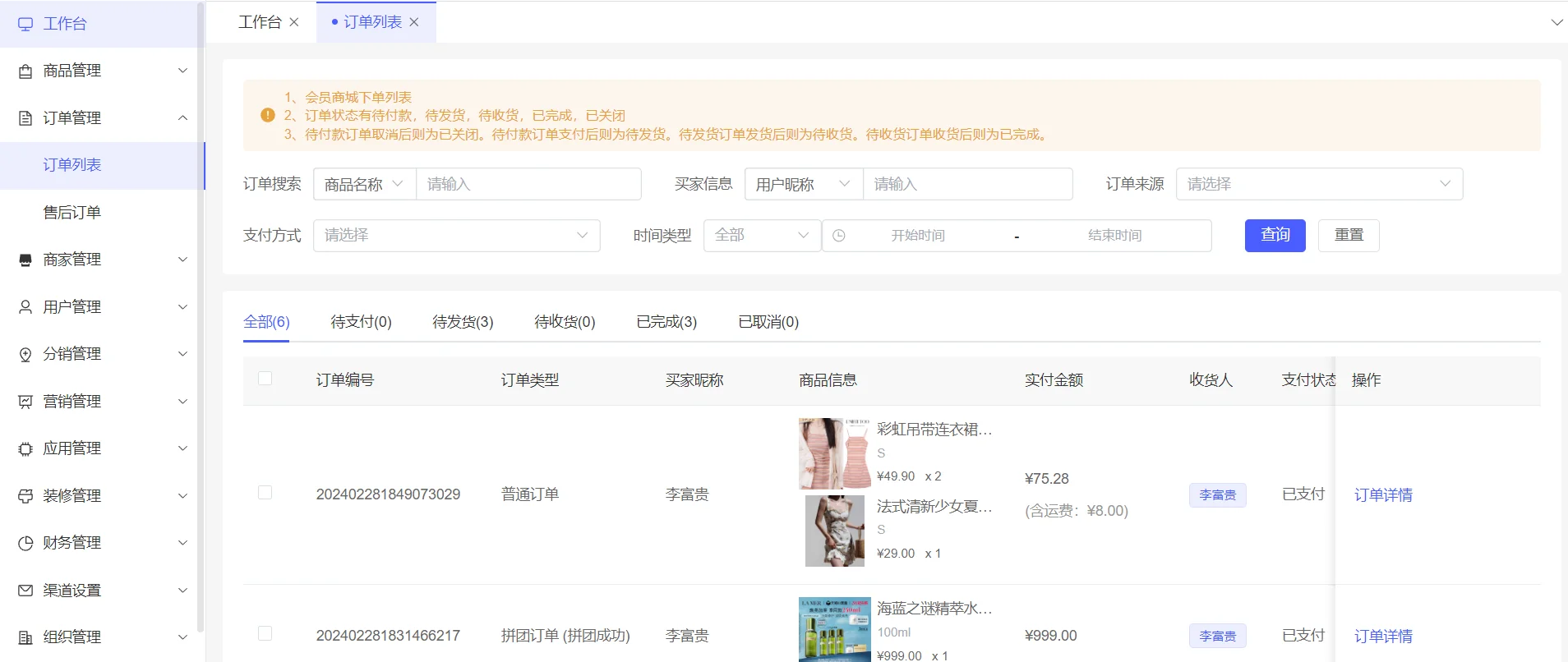1568x662 pixels.
Task: Open the 支付方式 dropdown
Action: click(x=456, y=236)
